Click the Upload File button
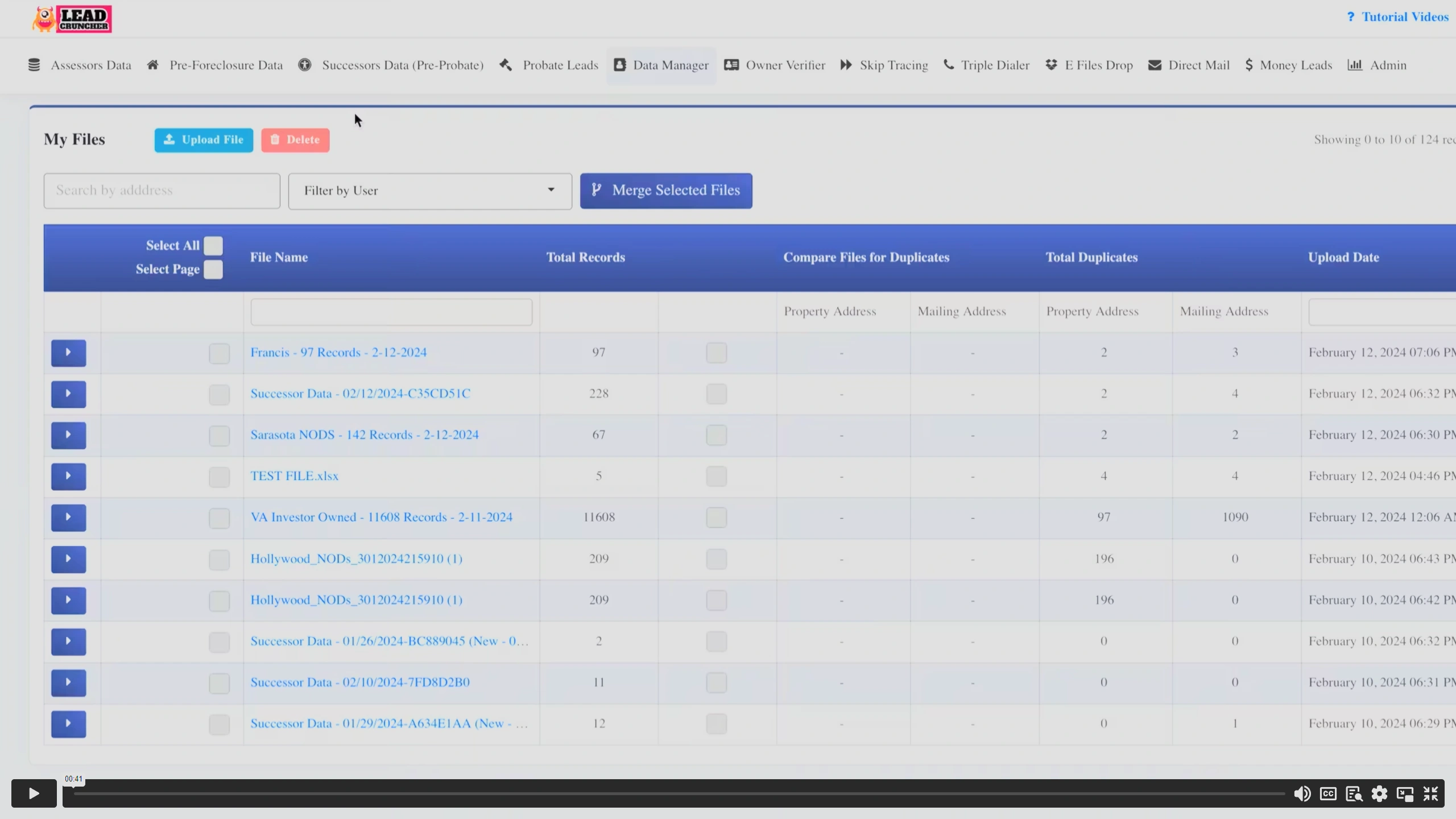Image resolution: width=1456 pixels, height=819 pixels. (x=204, y=140)
